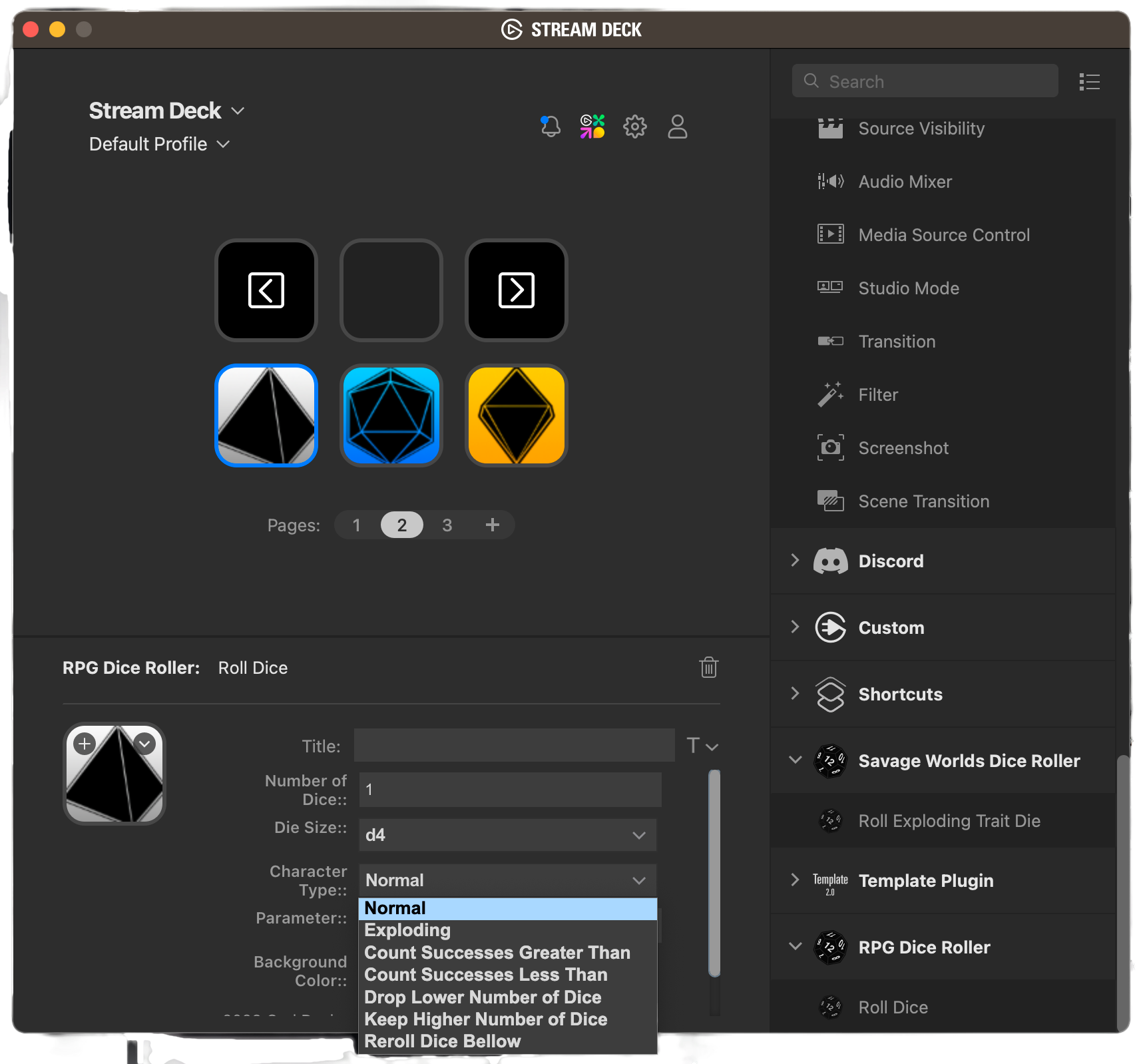
Task: Click the Shortcuts category icon
Action: tap(830, 694)
